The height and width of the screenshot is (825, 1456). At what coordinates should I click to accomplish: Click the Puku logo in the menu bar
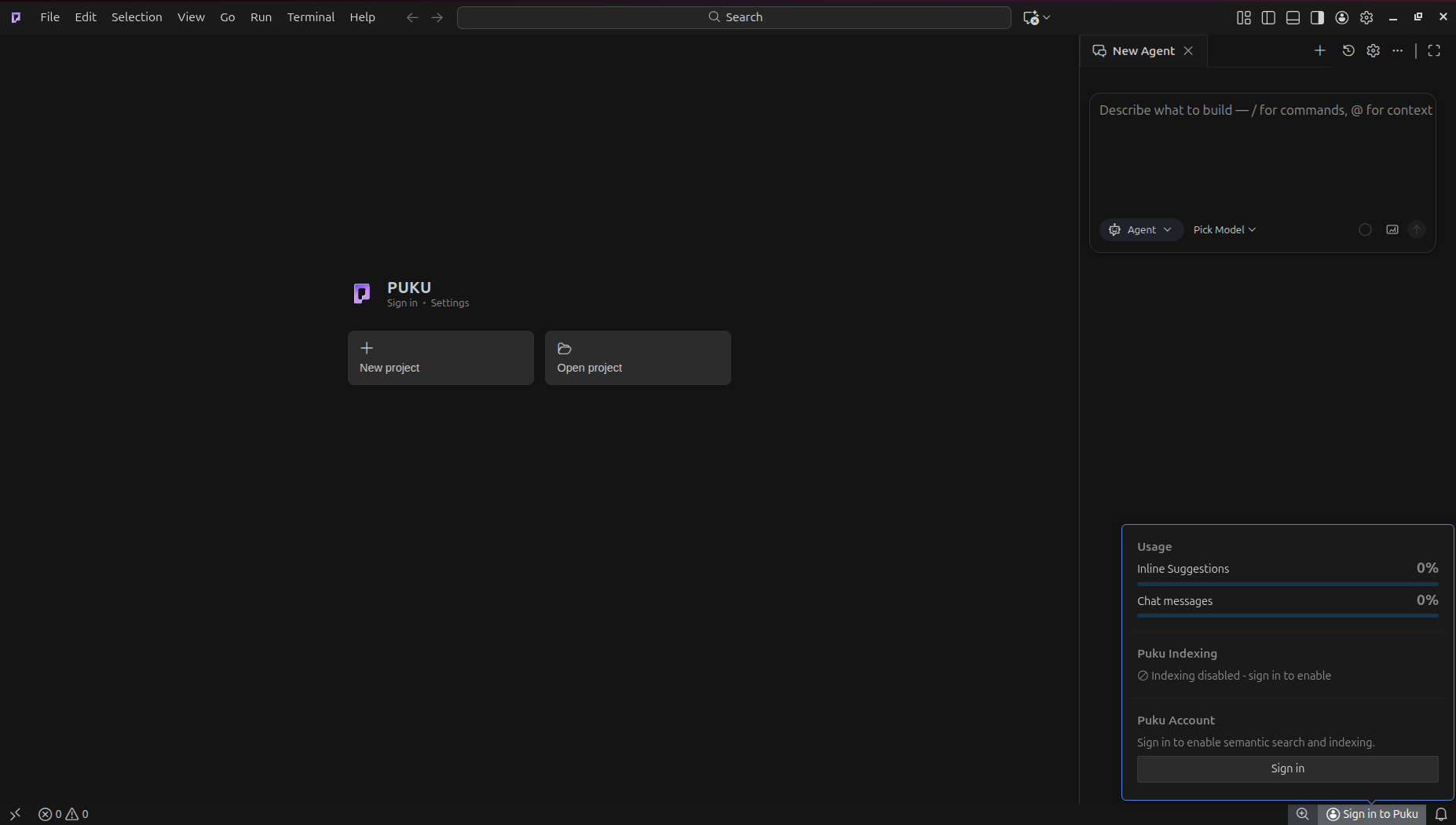(x=16, y=17)
